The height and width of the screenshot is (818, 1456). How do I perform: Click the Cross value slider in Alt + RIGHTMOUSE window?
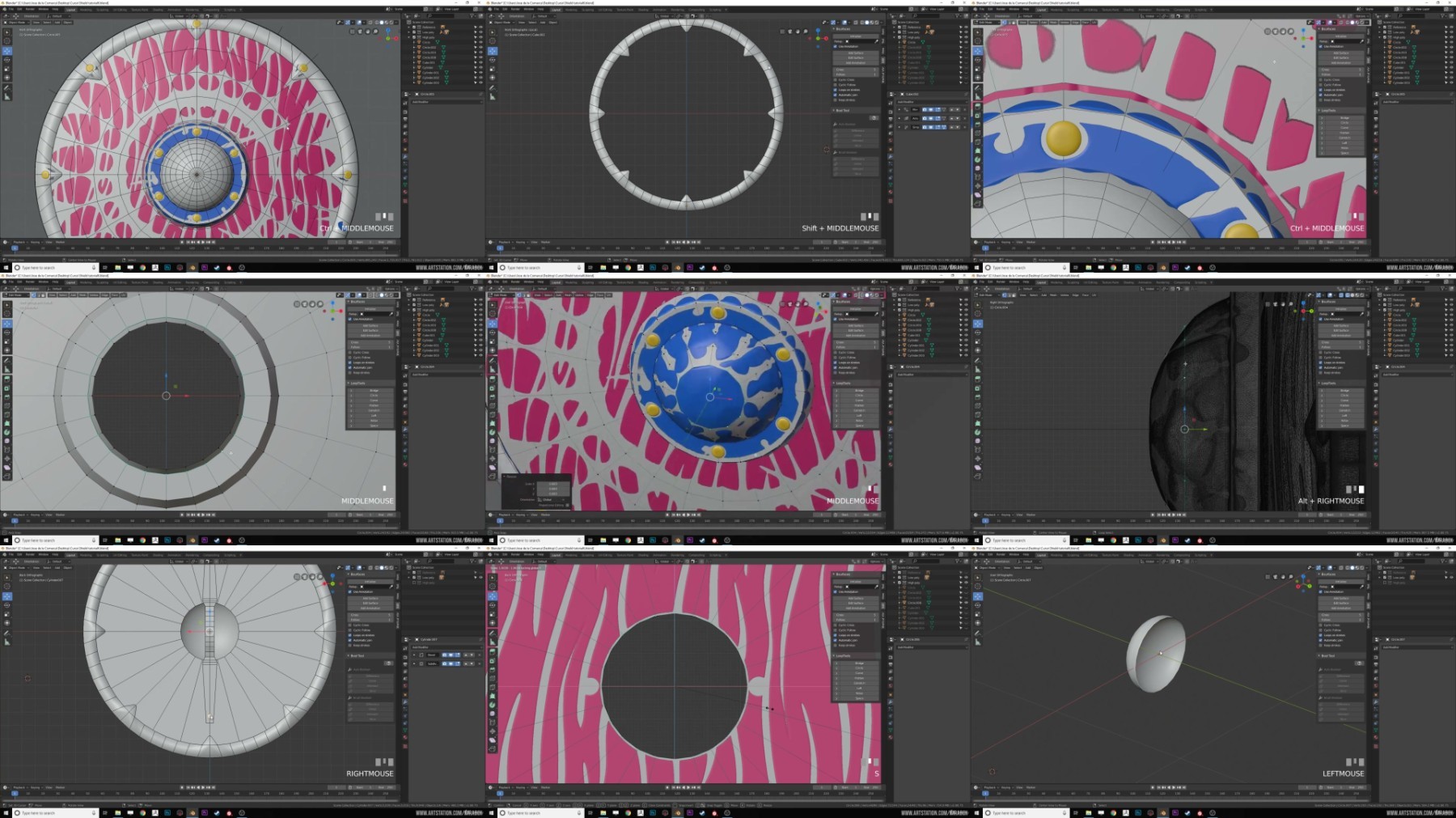[1340, 342]
